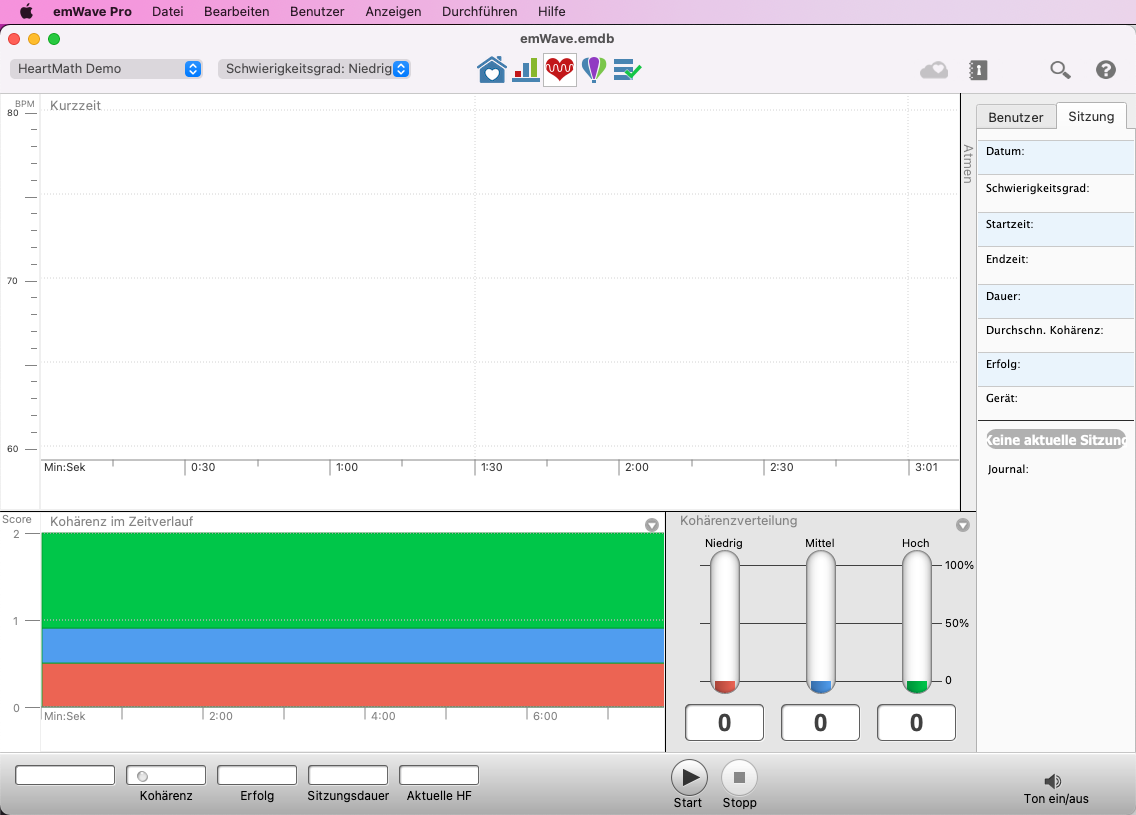Open the checklist tasks icon

click(x=627, y=70)
